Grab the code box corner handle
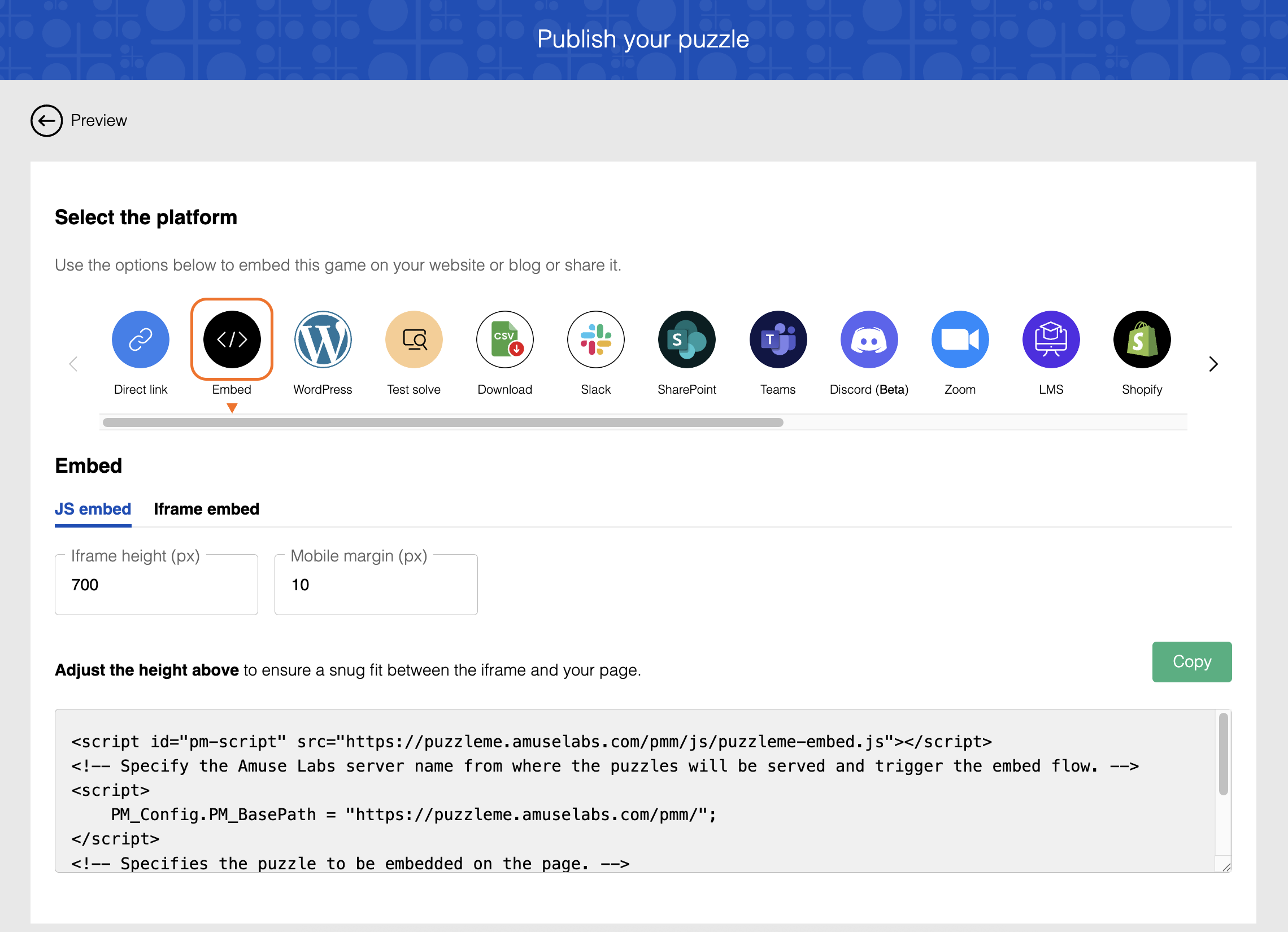The width and height of the screenshot is (1288, 932). click(1225, 866)
